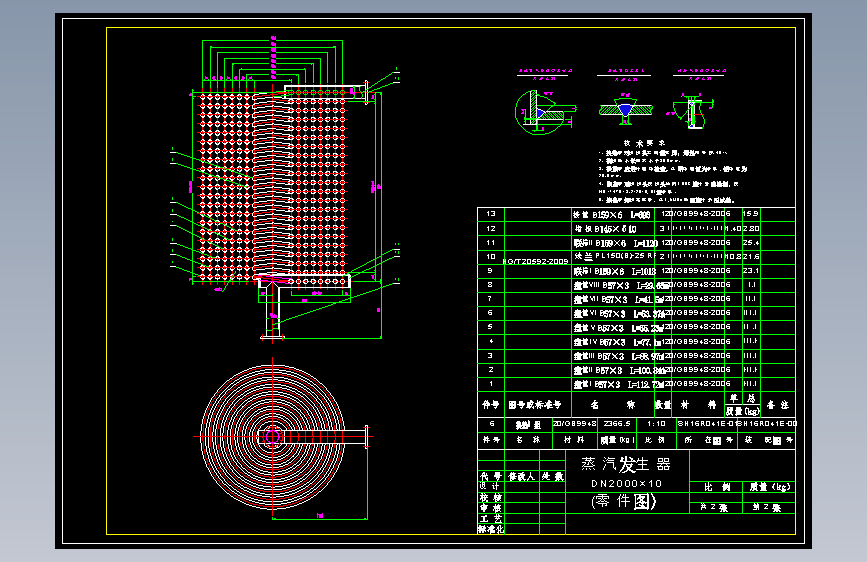The height and width of the screenshot is (562, 867).
Task: Select the L=112.72m coil entry in row 1
Action: (x=619, y=384)
